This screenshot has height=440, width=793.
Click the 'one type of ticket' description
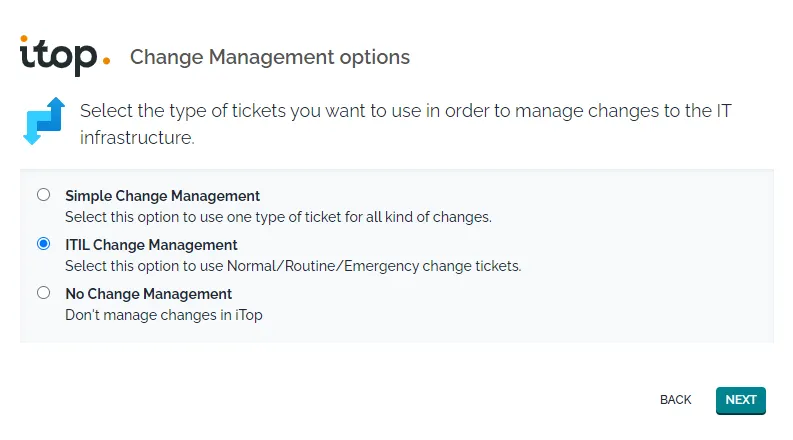tap(278, 216)
